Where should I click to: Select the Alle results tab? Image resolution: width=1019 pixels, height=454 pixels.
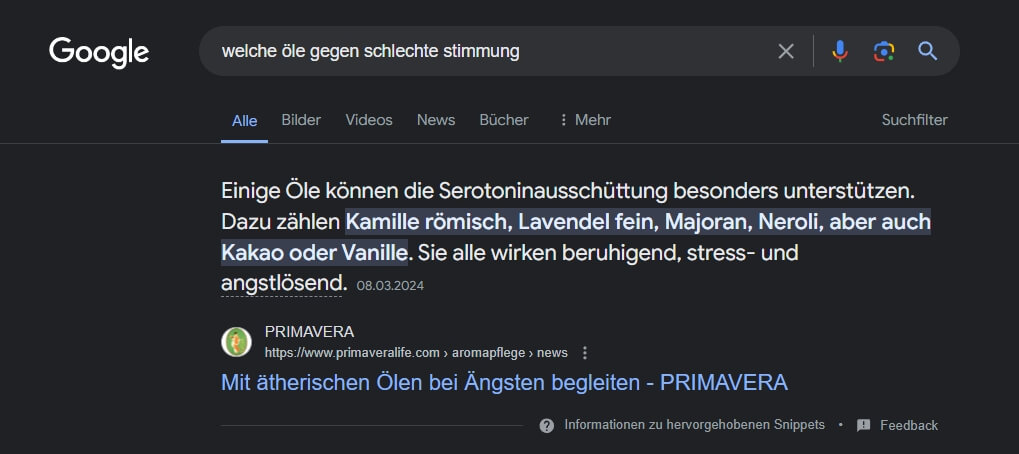(x=245, y=121)
